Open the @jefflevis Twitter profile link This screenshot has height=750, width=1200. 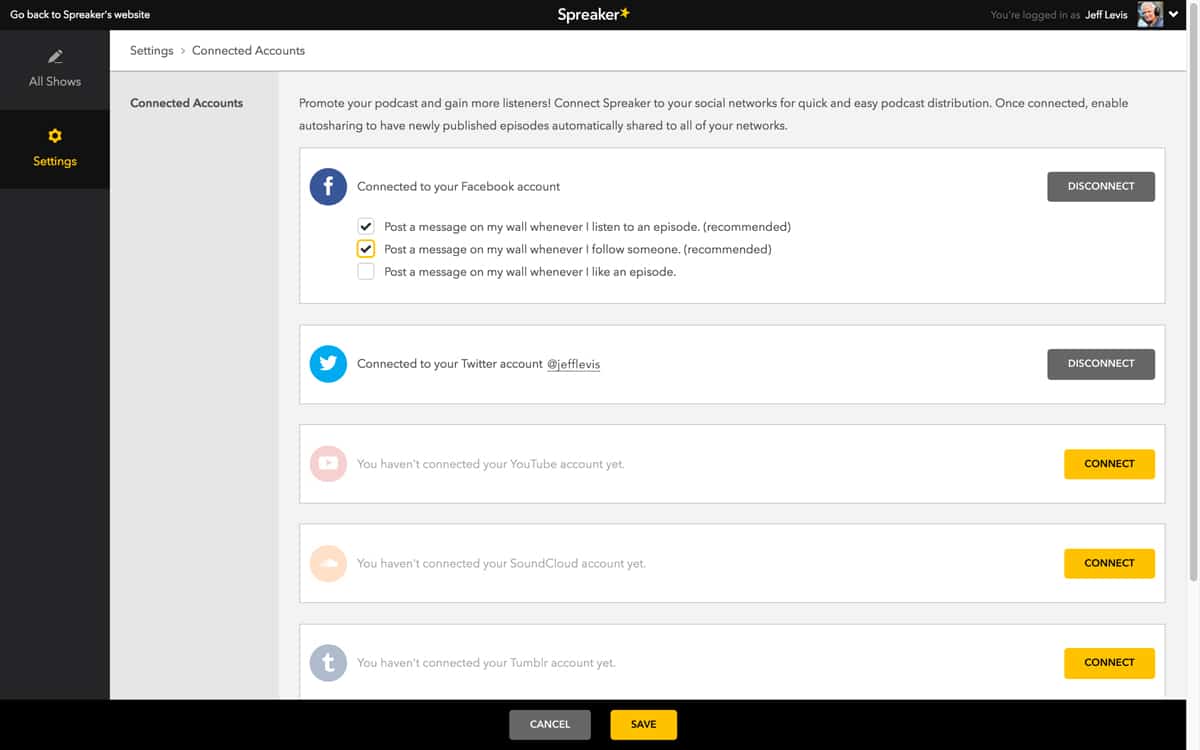point(573,363)
